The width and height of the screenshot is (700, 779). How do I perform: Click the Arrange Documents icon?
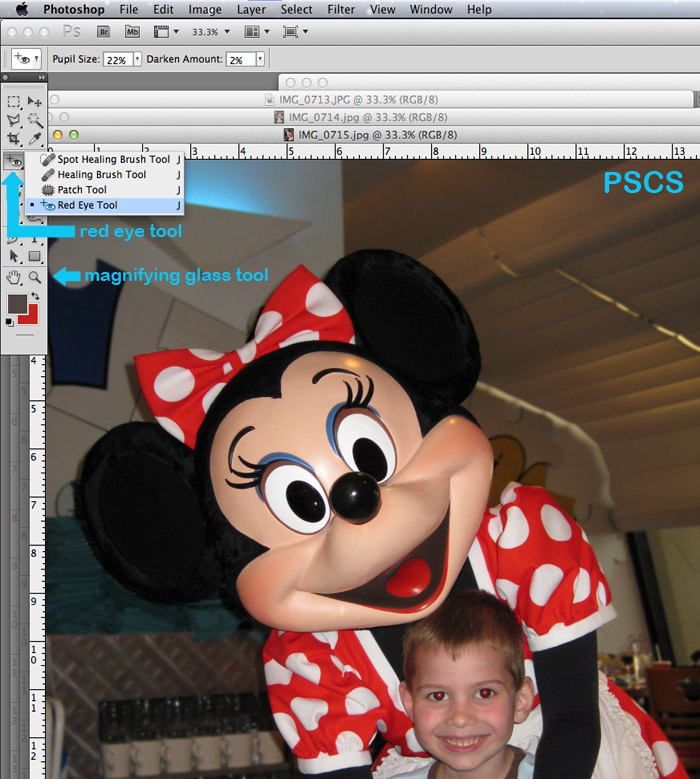click(x=252, y=32)
